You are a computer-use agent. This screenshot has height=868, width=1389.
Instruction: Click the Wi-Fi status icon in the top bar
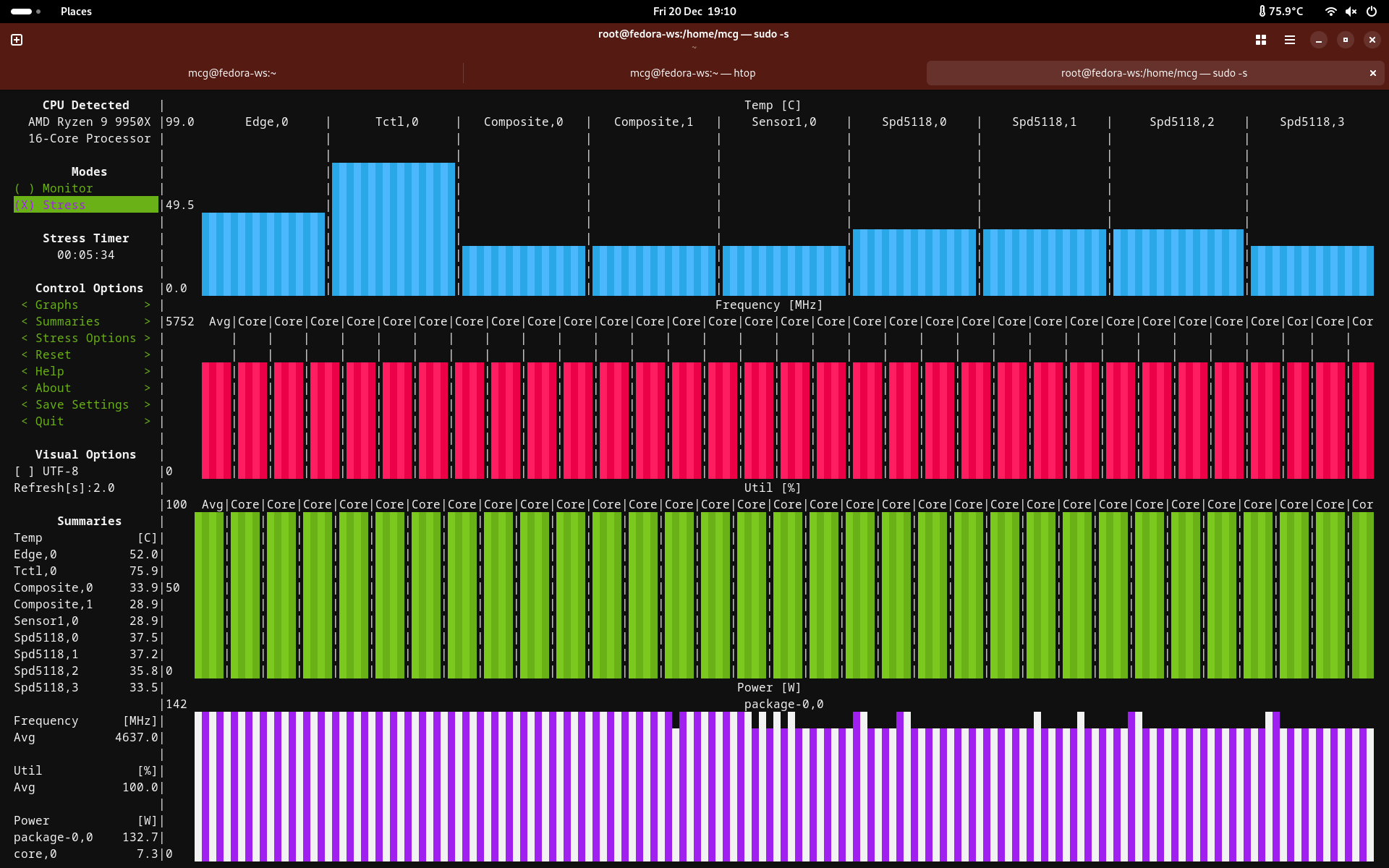tap(1330, 12)
